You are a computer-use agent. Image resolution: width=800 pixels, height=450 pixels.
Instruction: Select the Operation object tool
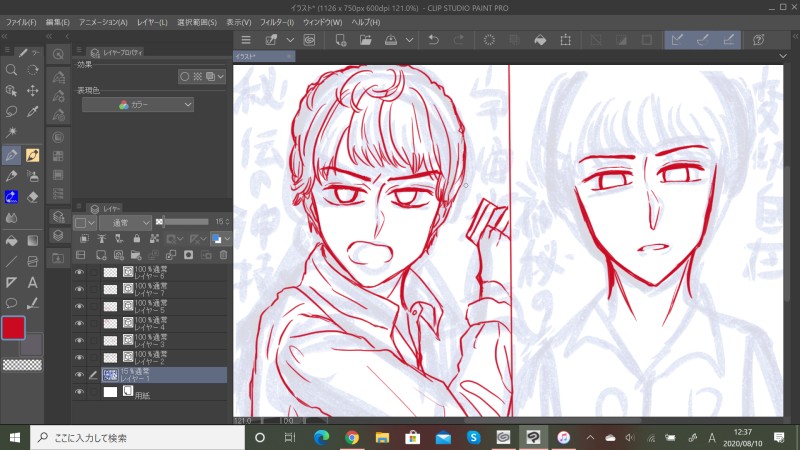(11, 91)
